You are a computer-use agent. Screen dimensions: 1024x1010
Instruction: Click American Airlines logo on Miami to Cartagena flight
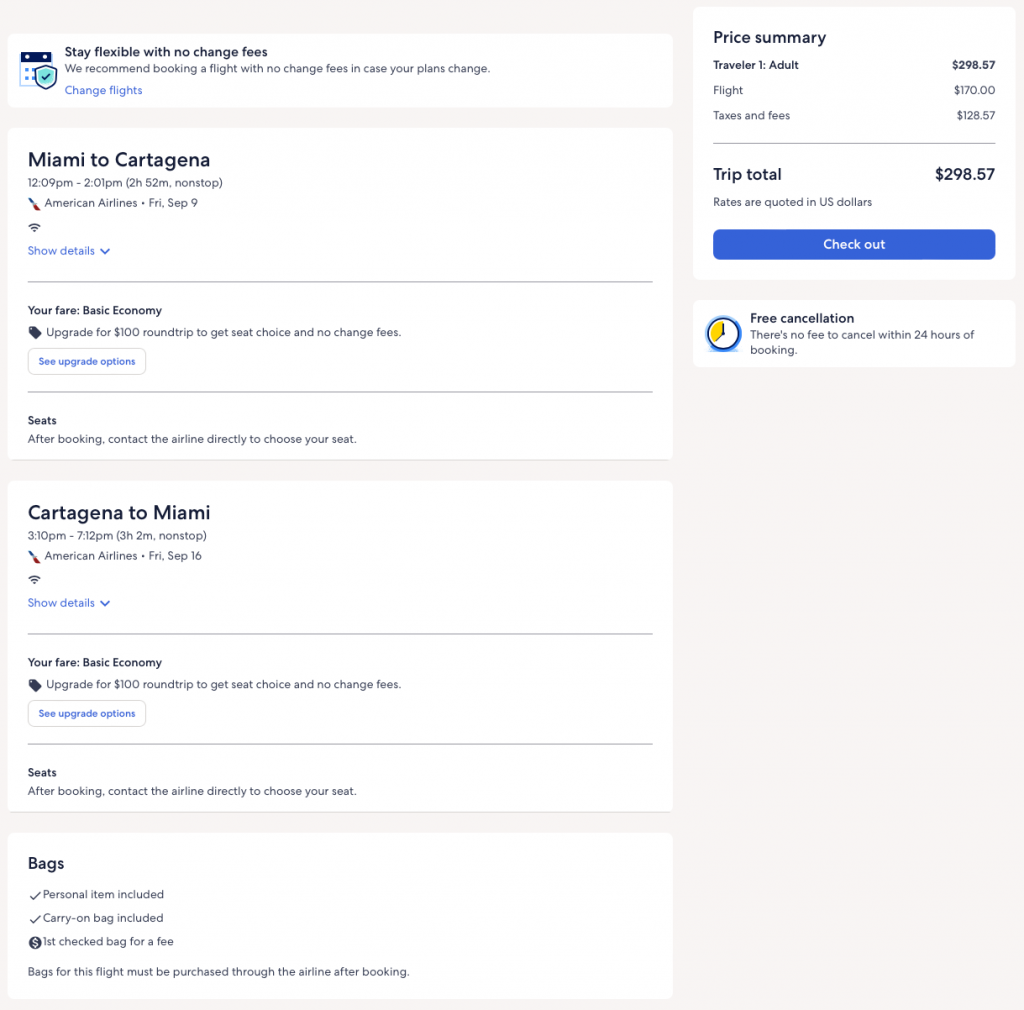[x=35, y=204]
